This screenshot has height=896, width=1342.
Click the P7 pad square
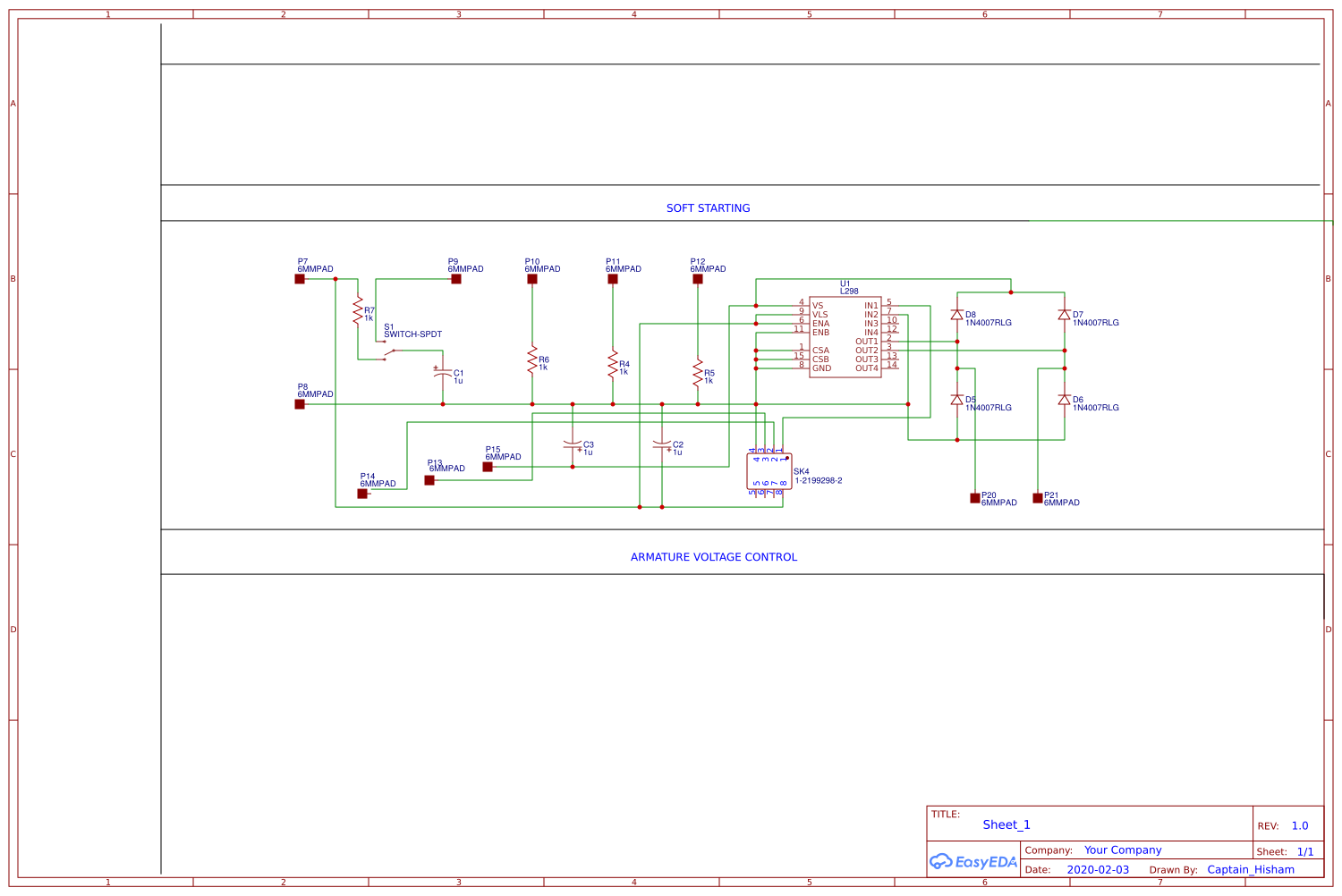(x=300, y=279)
